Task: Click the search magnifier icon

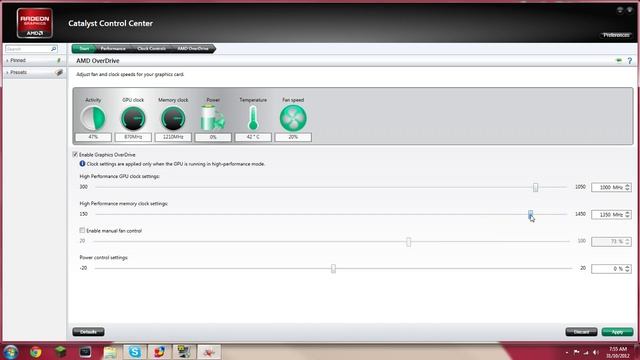Action: 53,49
